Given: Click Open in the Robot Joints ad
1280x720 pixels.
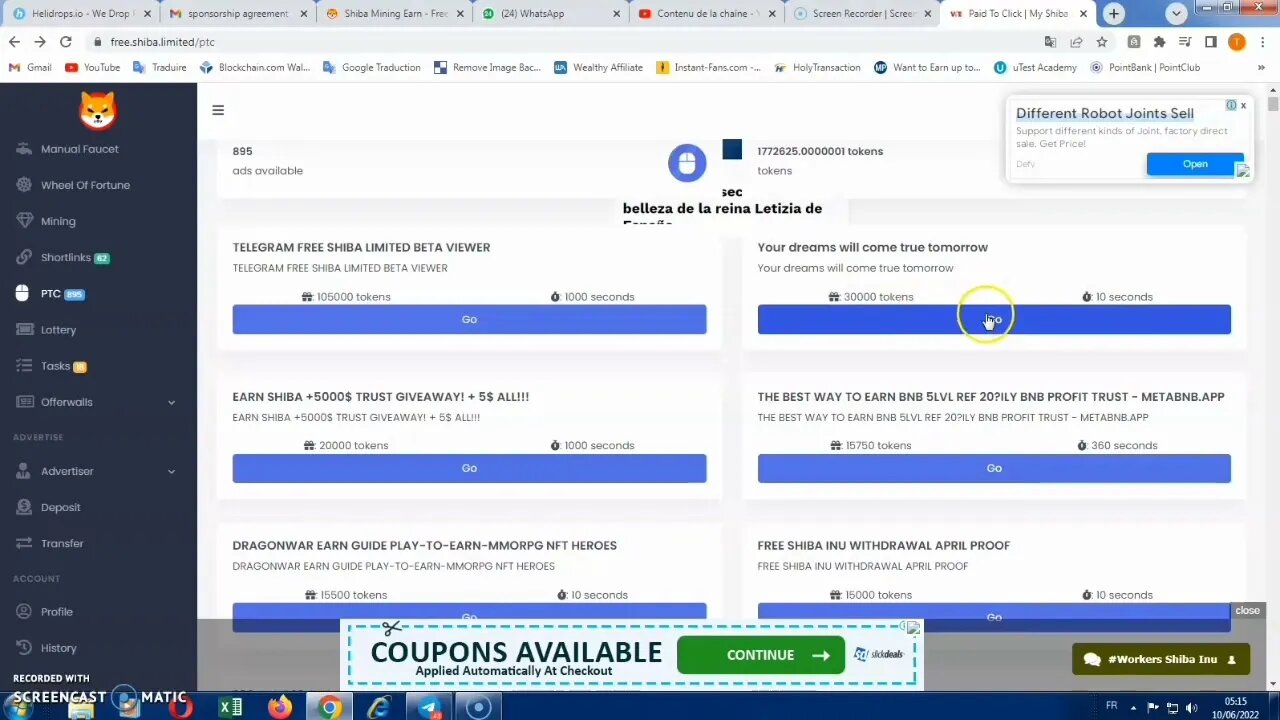Looking at the screenshot, I should [x=1194, y=164].
